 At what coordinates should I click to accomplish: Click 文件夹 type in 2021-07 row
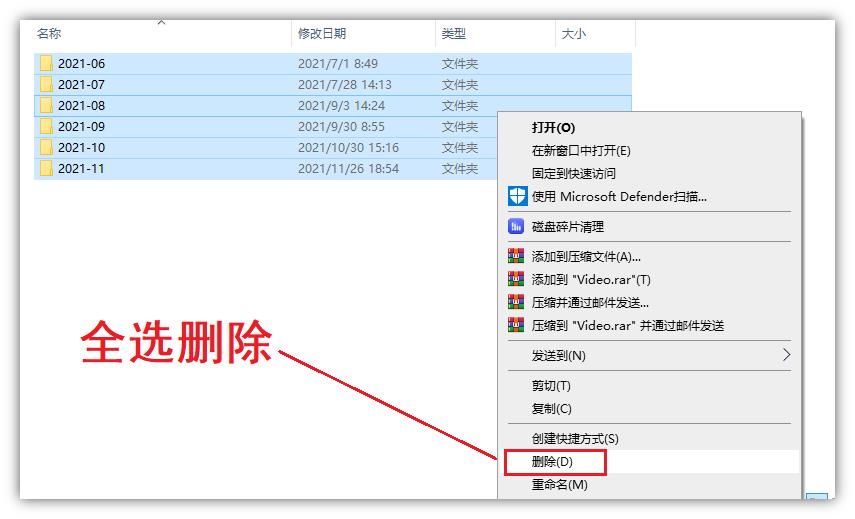click(x=460, y=85)
